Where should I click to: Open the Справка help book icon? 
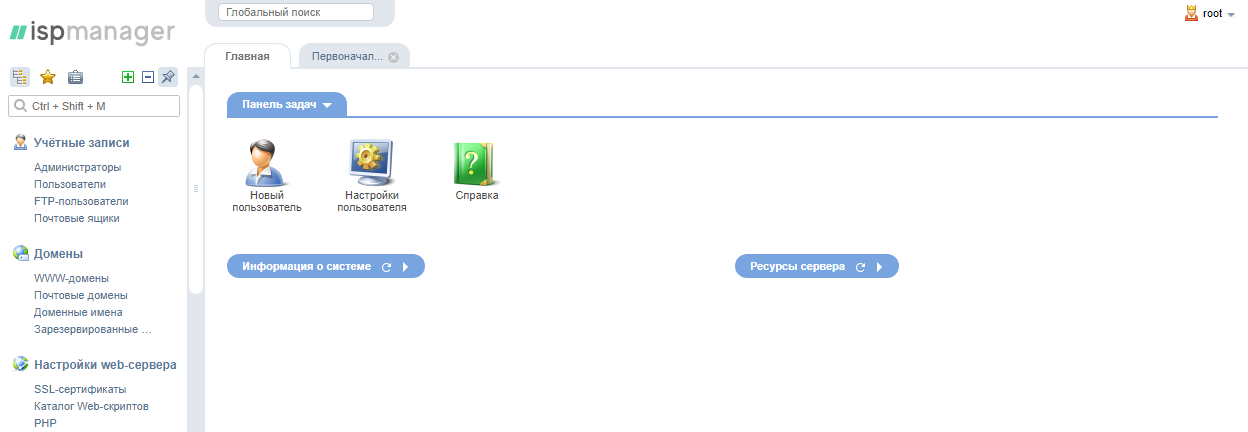476,171
